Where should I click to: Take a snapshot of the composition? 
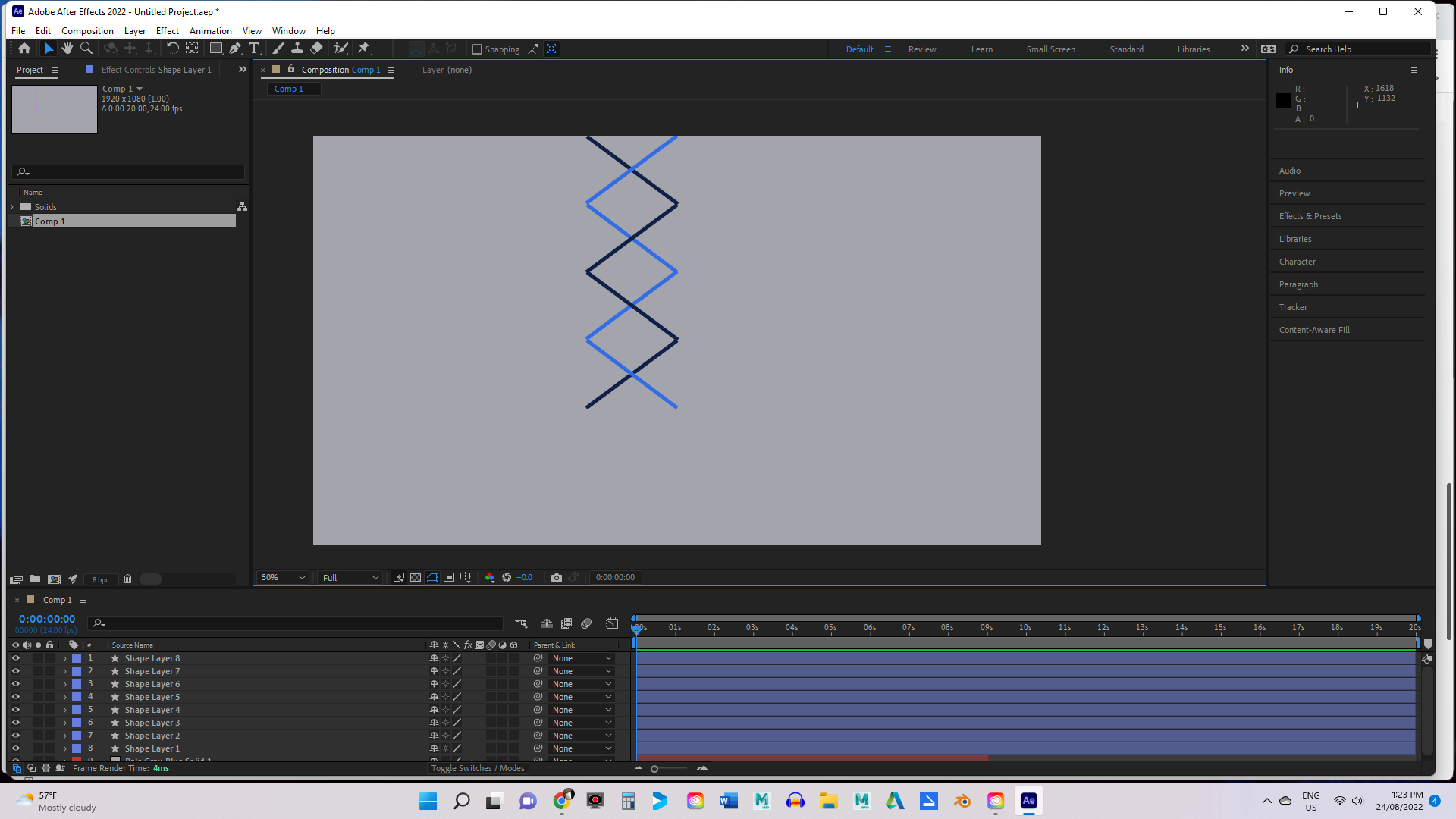click(x=557, y=577)
